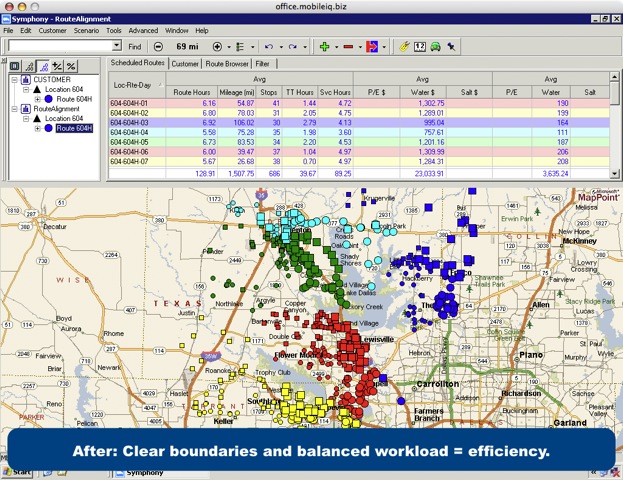Click the green plus add icon
Screen dimensions: 623x480
[323, 46]
